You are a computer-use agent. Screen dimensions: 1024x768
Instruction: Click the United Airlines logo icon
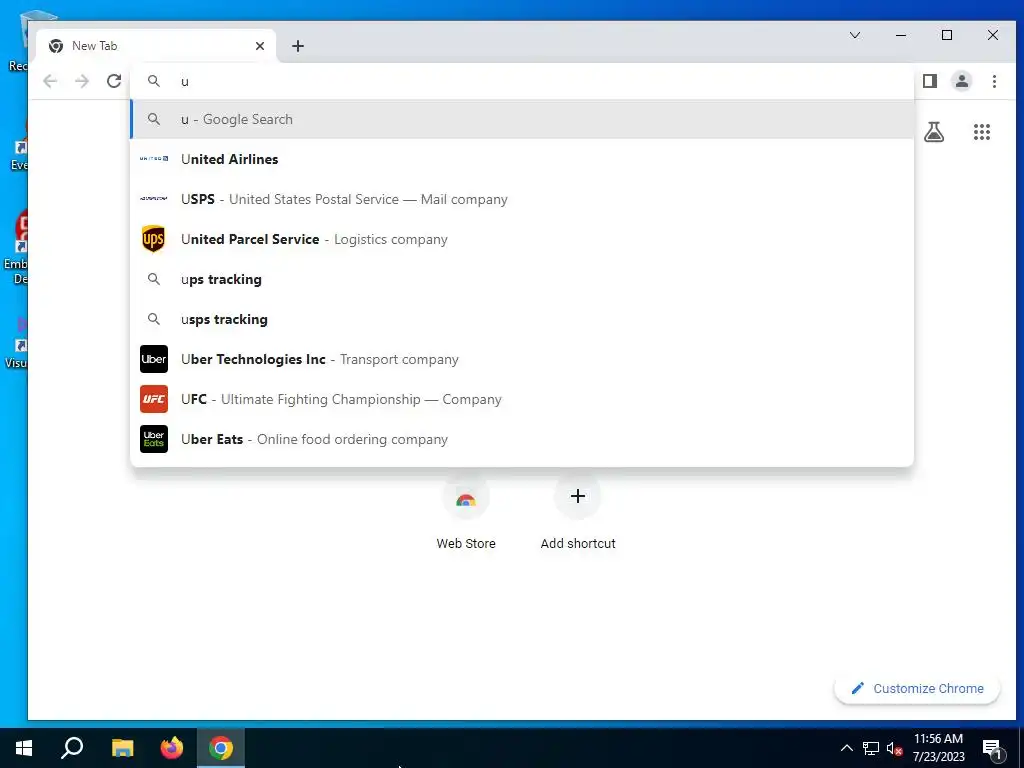tap(154, 159)
